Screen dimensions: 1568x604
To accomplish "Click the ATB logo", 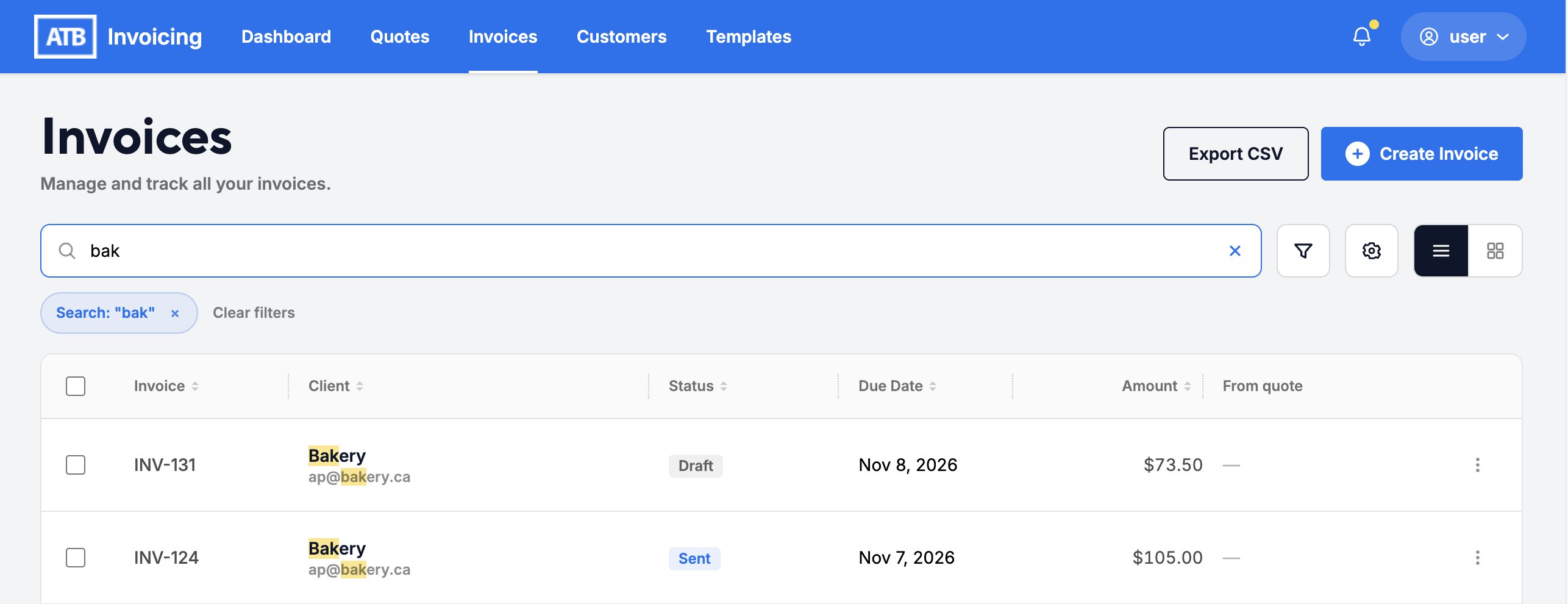I will point(65,37).
